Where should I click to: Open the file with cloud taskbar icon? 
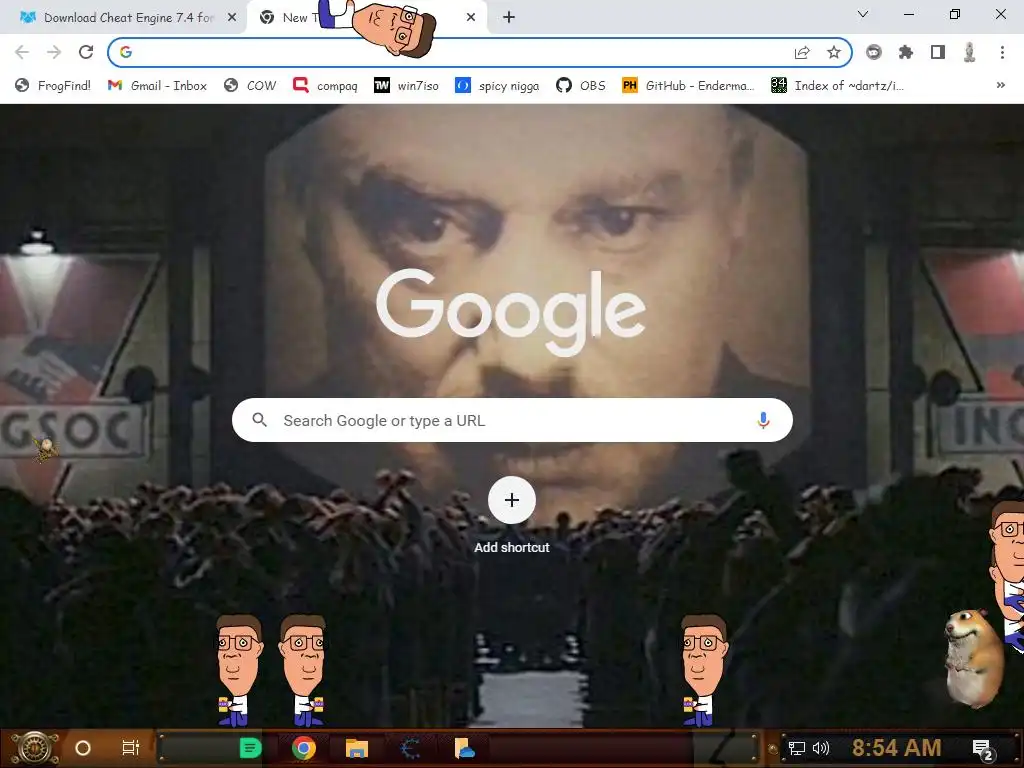[464, 748]
